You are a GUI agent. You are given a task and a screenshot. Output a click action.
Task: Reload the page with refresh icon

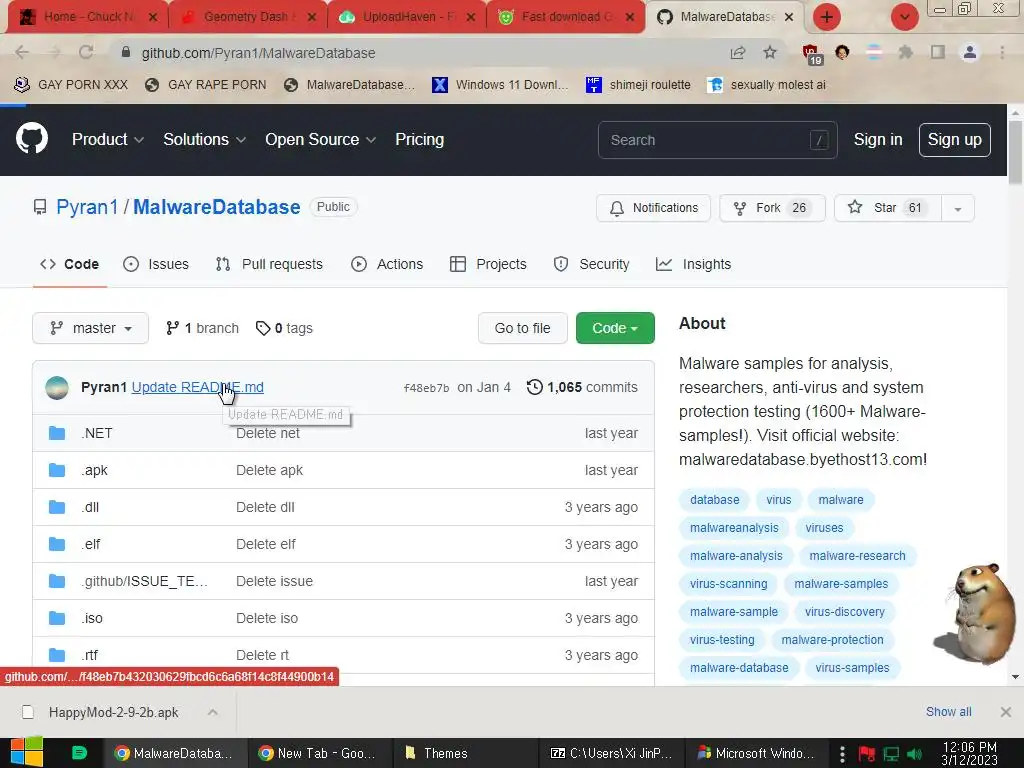(x=86, y=52)
